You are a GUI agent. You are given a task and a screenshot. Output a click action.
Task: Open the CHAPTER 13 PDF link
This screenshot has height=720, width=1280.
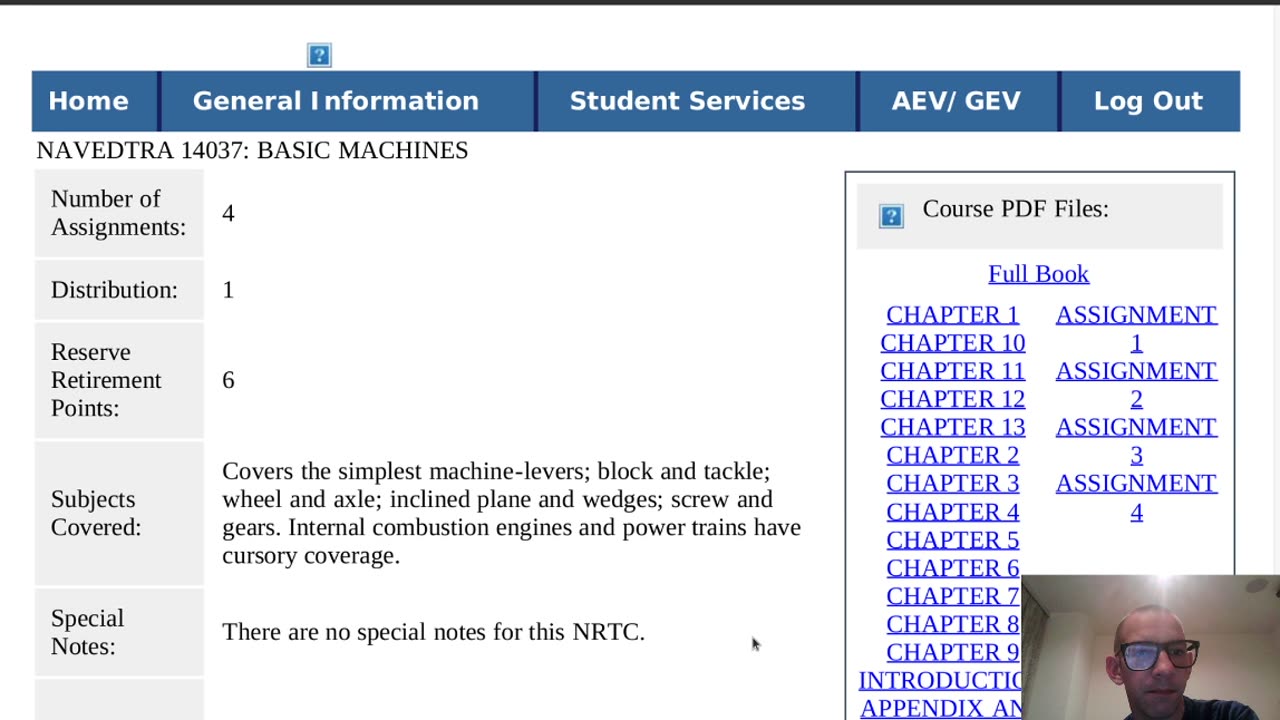click(x=952, y=427)
